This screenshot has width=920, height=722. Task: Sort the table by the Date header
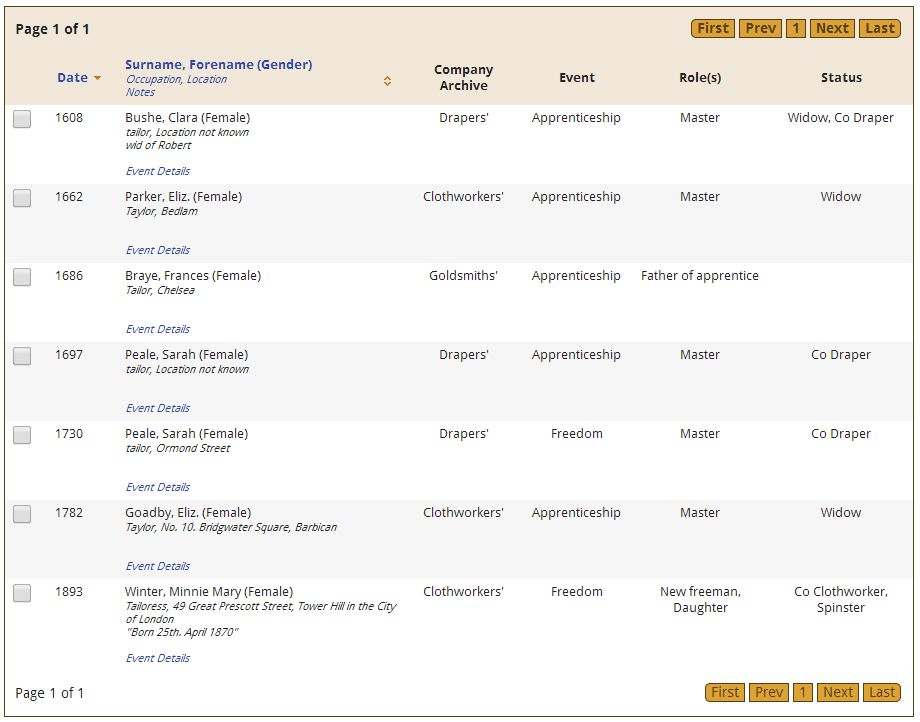pos(72,78)
